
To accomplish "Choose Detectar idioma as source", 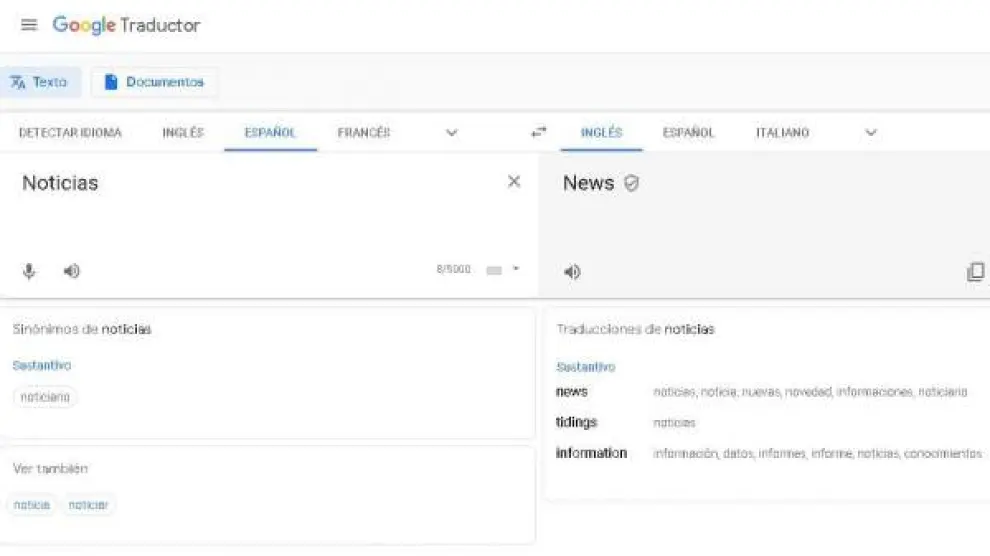I will tap(70, 132).
